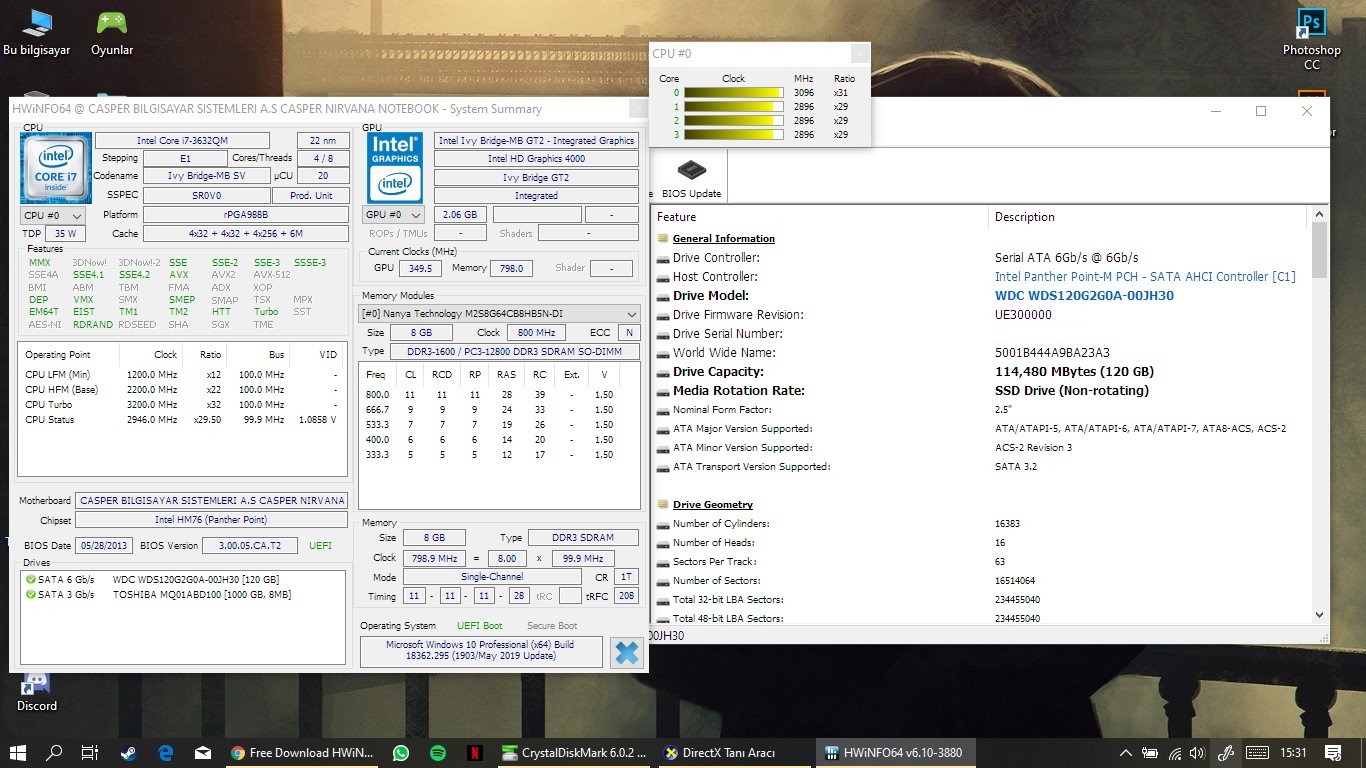Open Spotify from the taskbar
1366x768 pixels.
[438, 753]
